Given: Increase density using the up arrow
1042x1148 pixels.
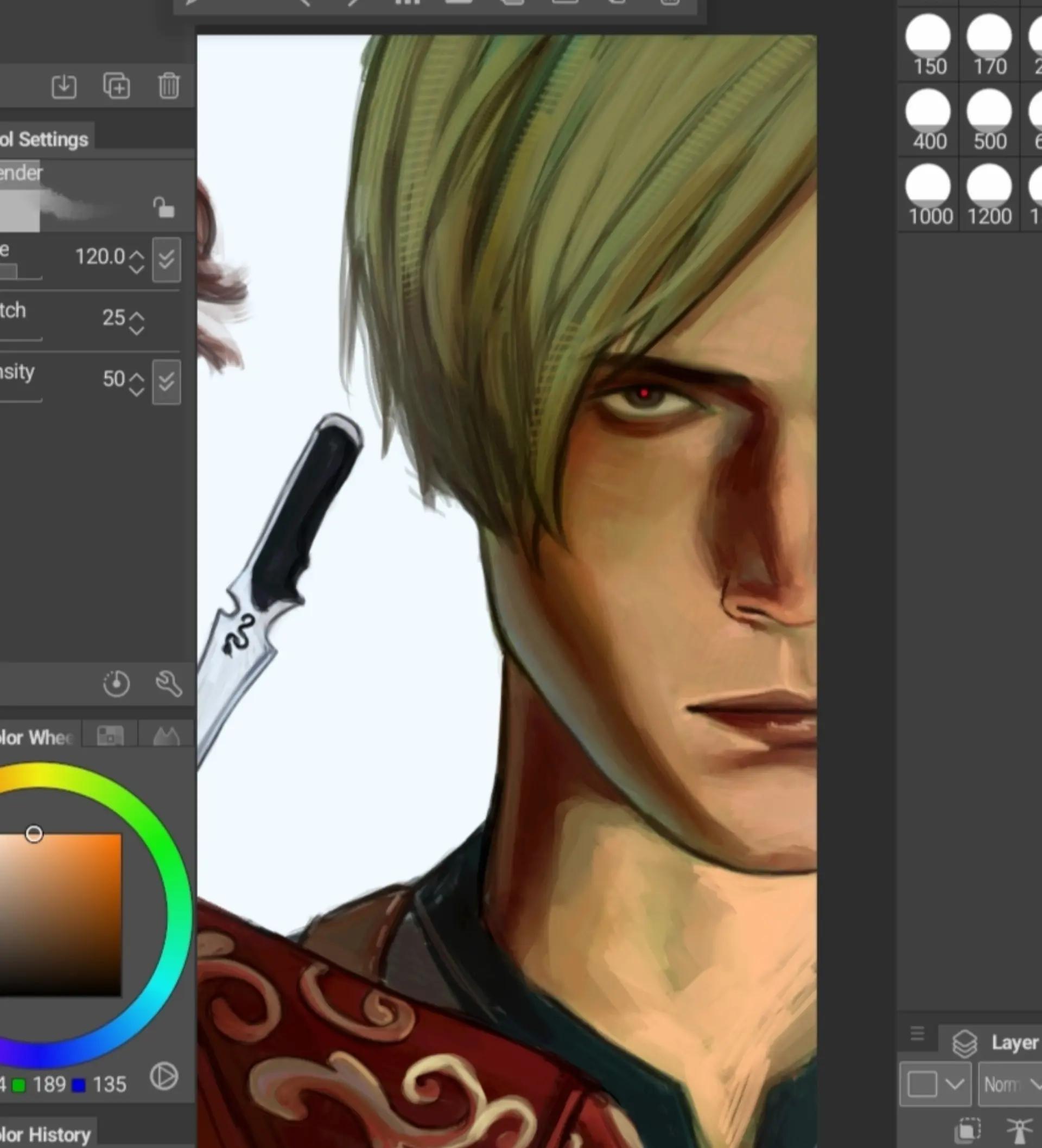Looking at the screenshot, I should [137, 377].
